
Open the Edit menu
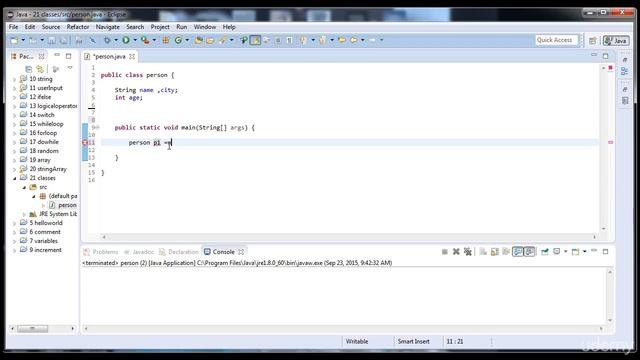point(30,27)
